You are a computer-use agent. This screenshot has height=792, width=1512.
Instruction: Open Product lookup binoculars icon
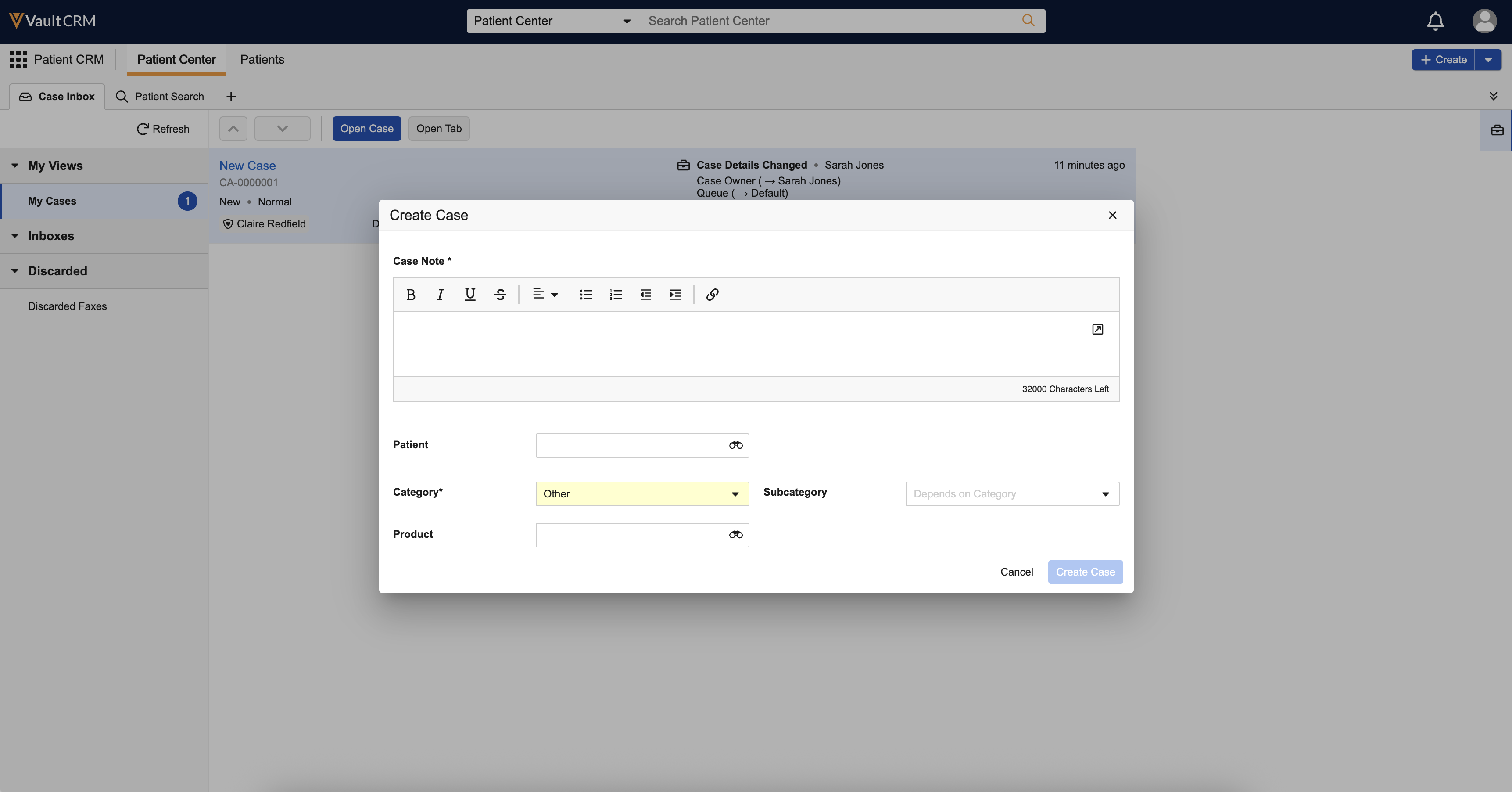pos(735,535)
